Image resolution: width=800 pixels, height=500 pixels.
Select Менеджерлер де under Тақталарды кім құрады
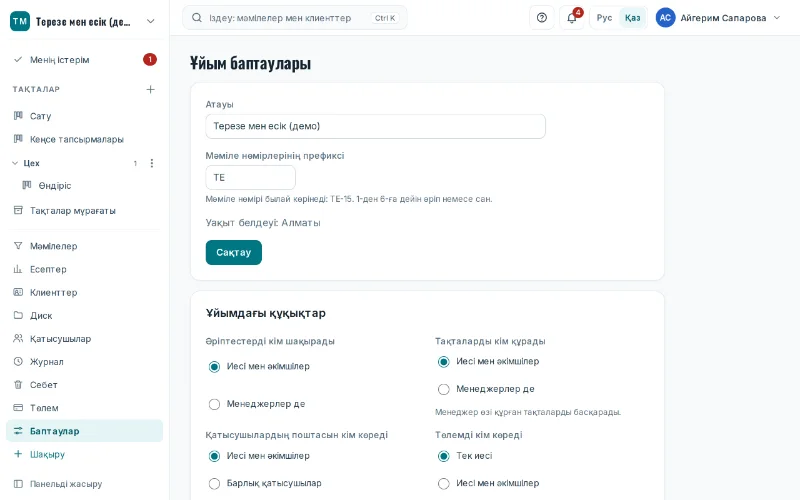point(444,389)
